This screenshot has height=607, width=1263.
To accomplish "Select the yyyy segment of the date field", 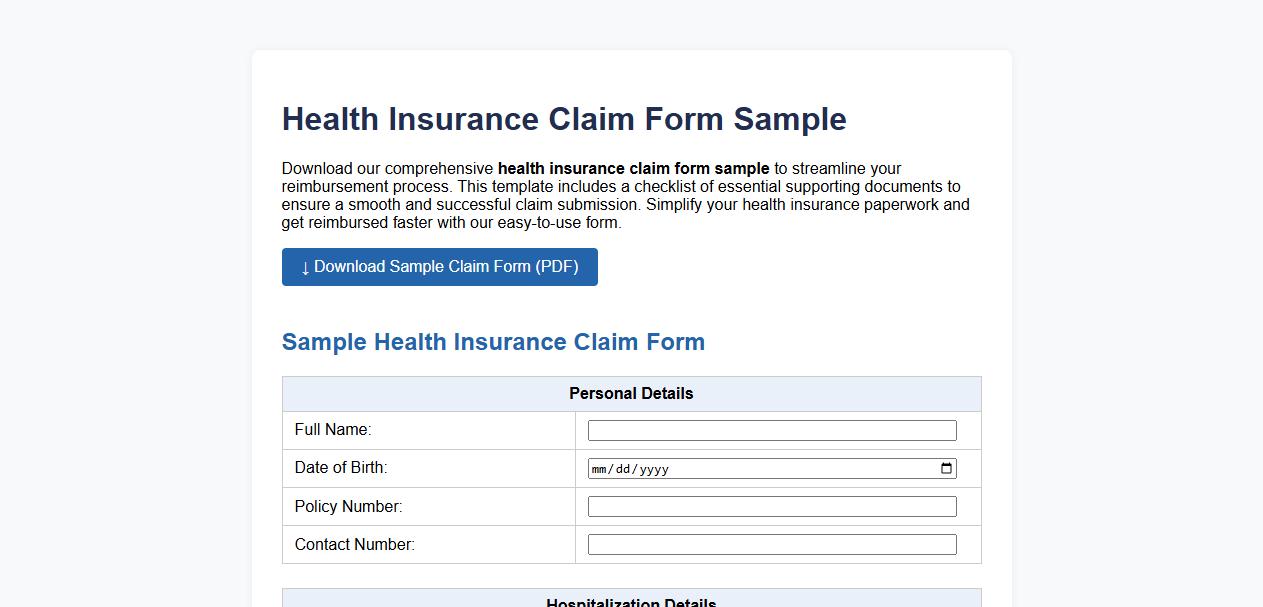I will click(x=651, y=467).
